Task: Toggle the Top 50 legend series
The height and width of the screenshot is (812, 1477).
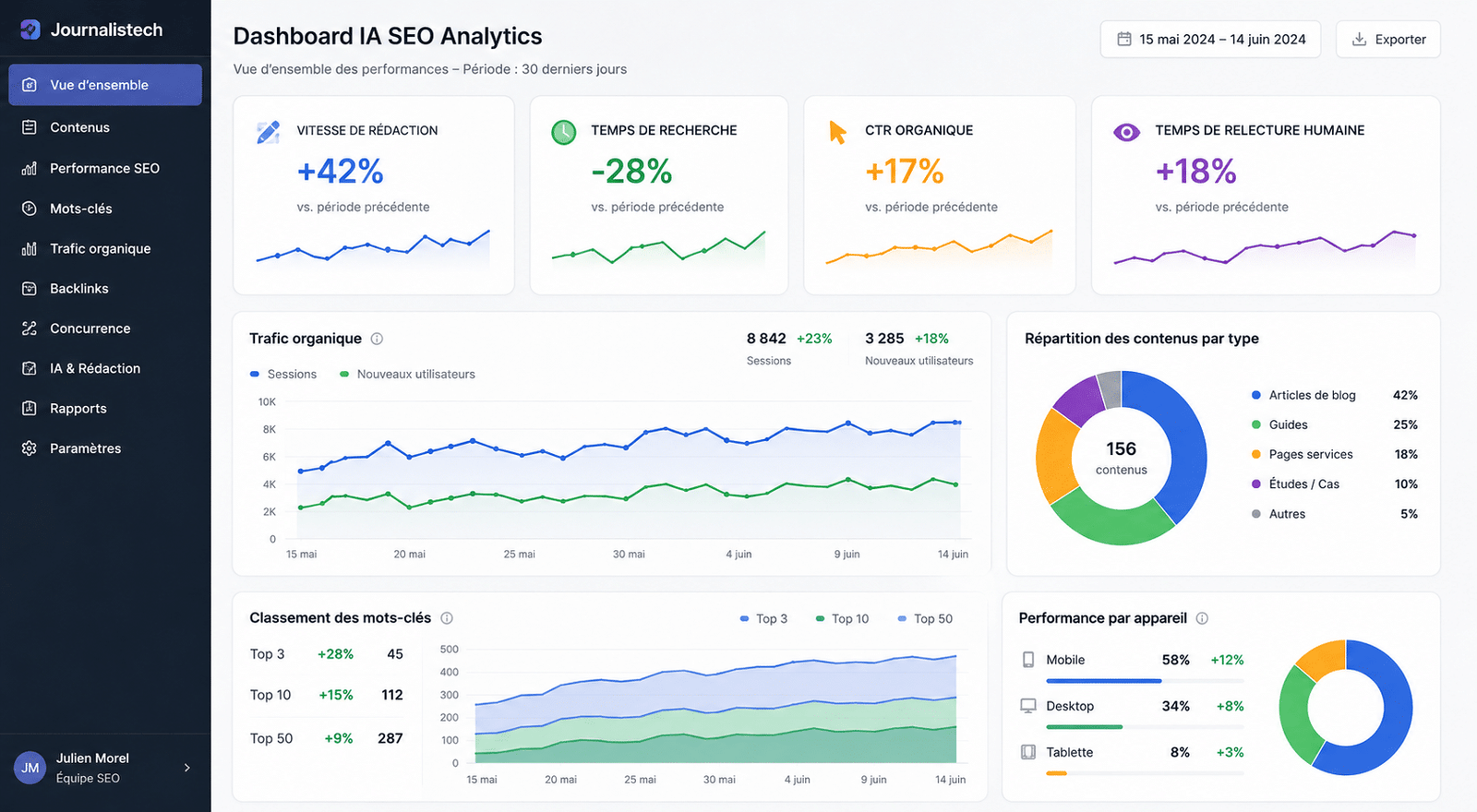Action: click(x=925, y=618)
